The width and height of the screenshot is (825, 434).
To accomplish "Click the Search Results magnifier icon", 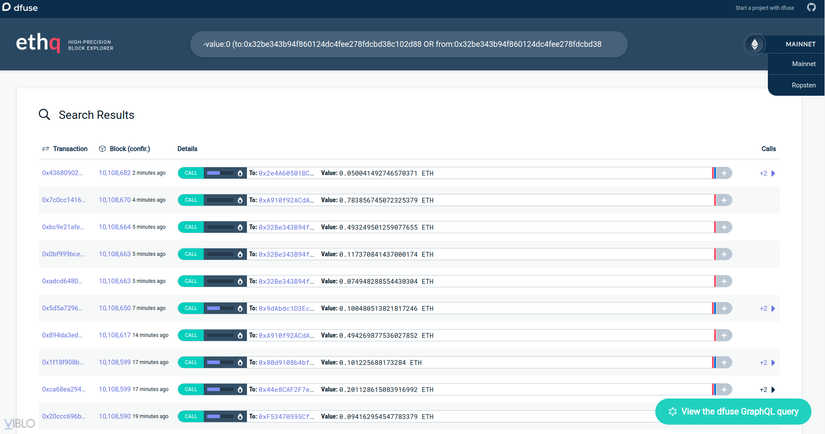I will pyautogui.click(x=44, y=115).
